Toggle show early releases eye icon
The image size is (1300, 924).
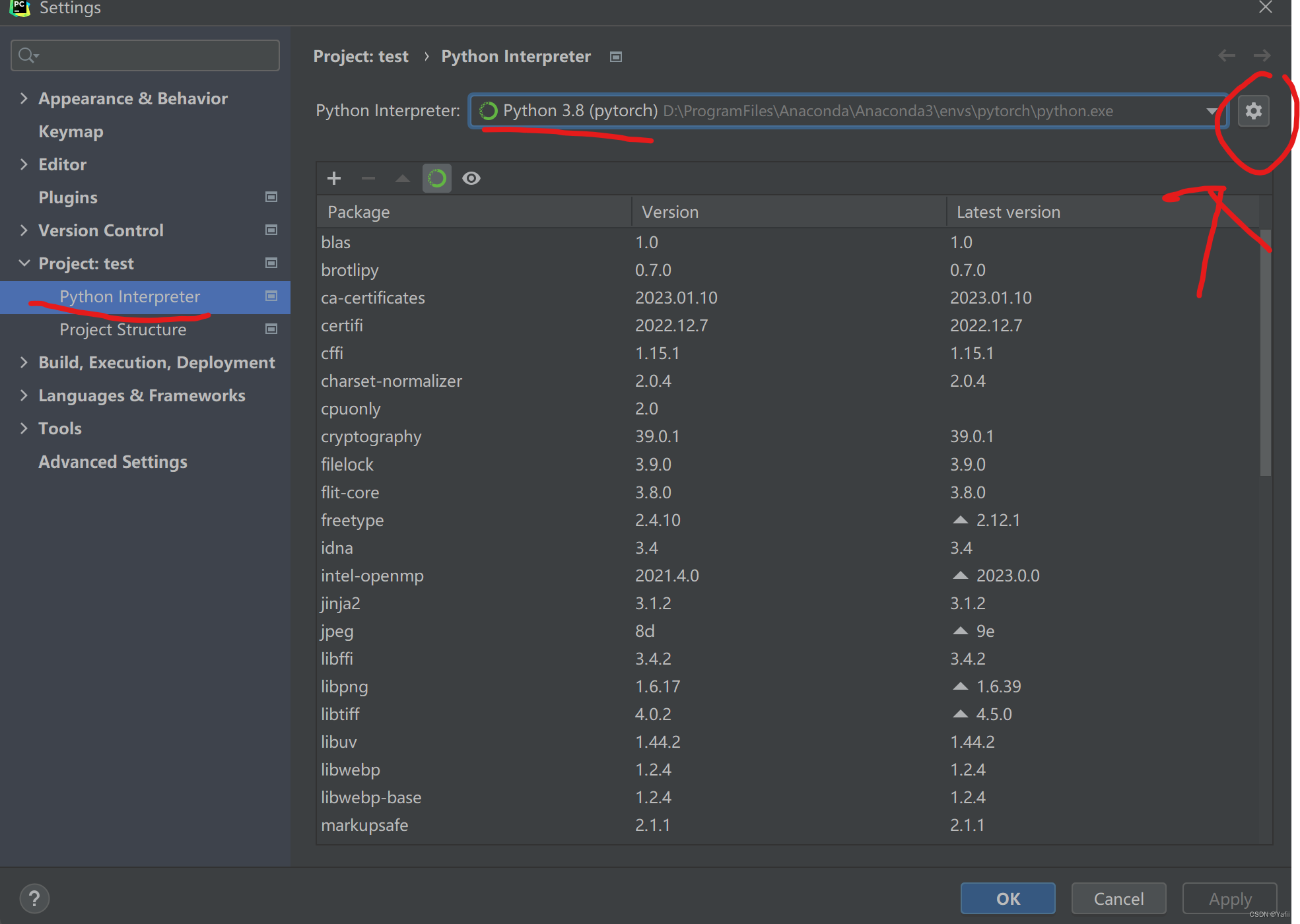pos(471,178)
